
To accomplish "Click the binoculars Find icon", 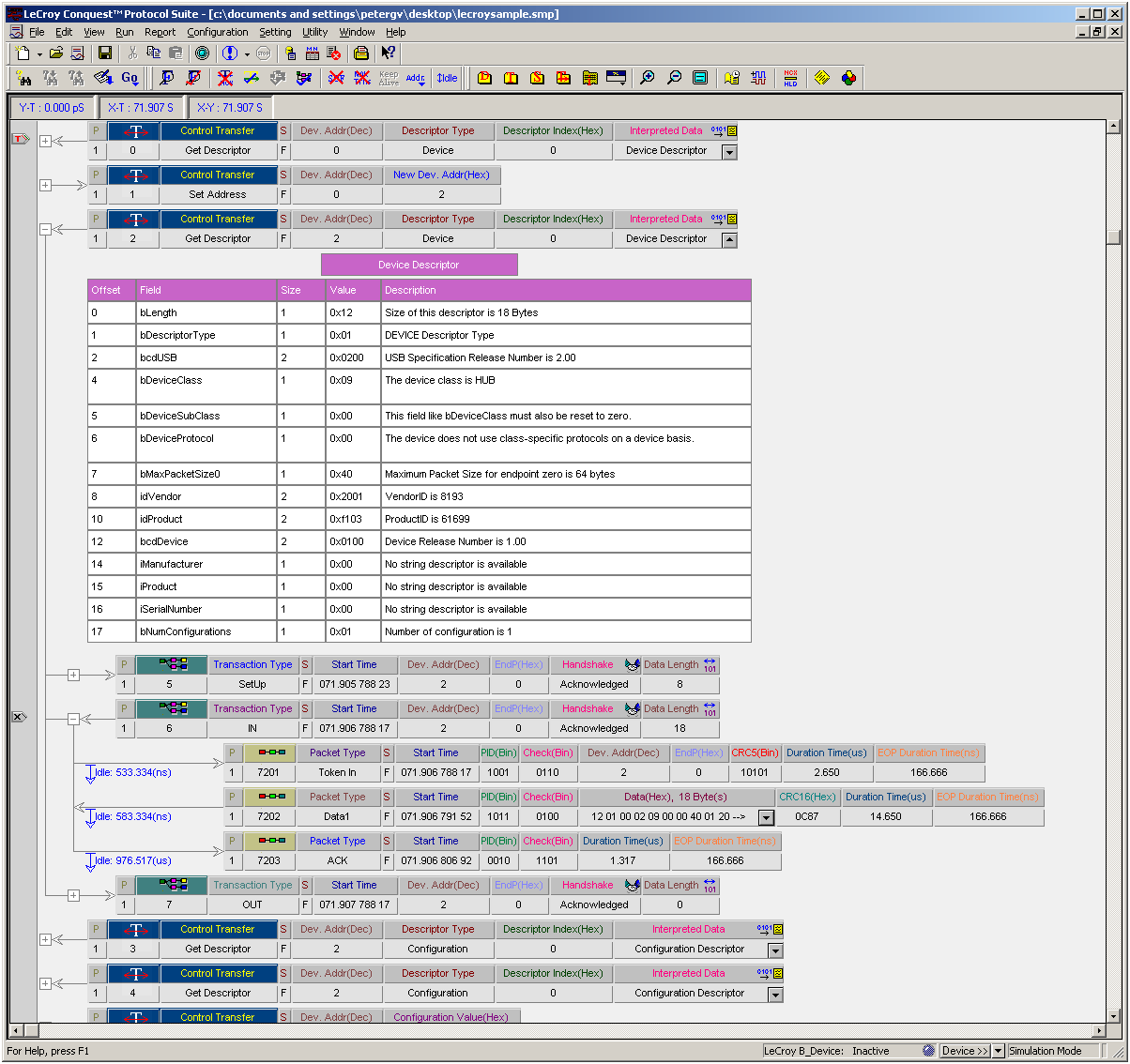I will 23,78.
